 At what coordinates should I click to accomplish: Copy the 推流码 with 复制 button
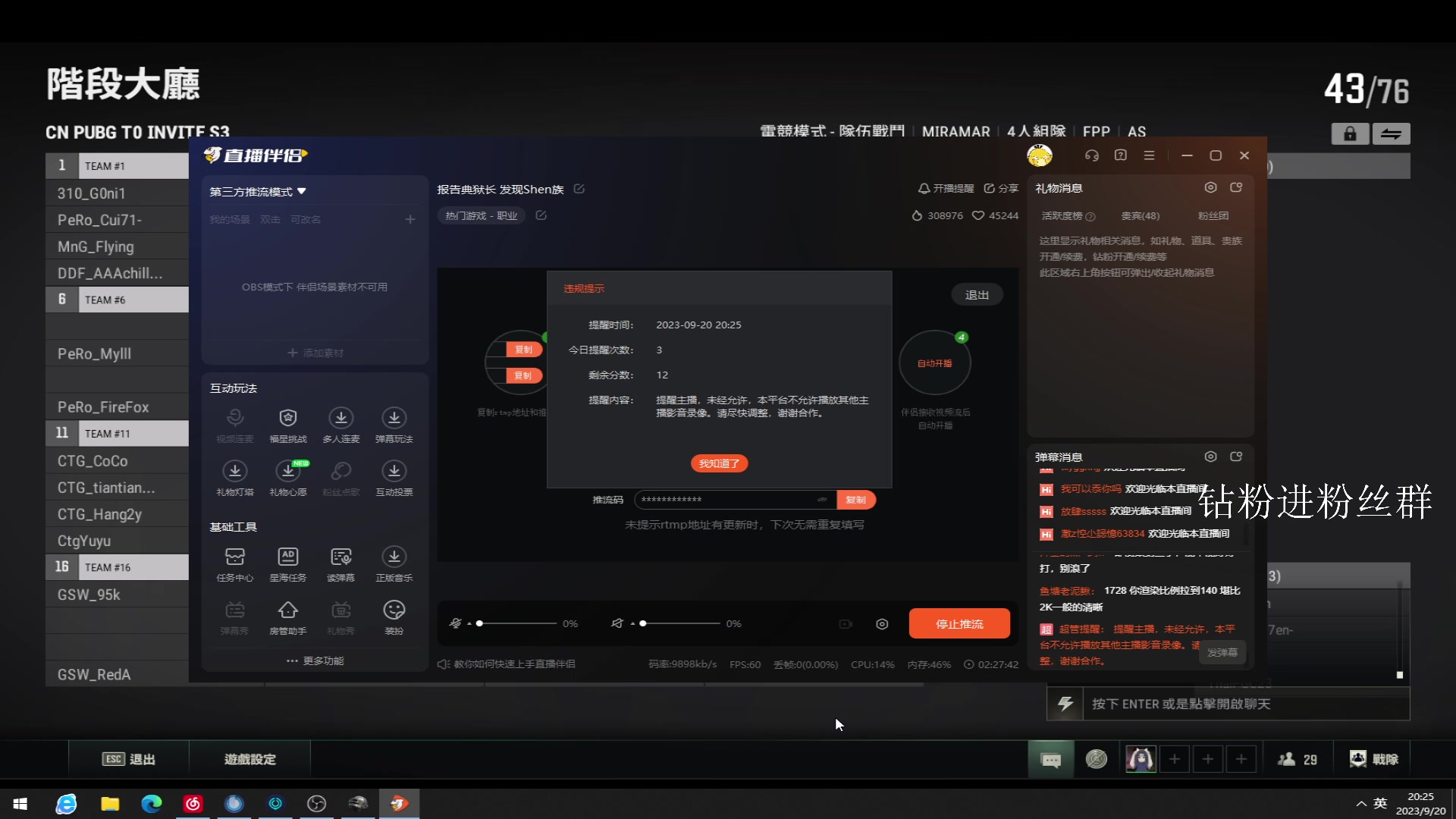pyautogui.click(x=856, y=500)
